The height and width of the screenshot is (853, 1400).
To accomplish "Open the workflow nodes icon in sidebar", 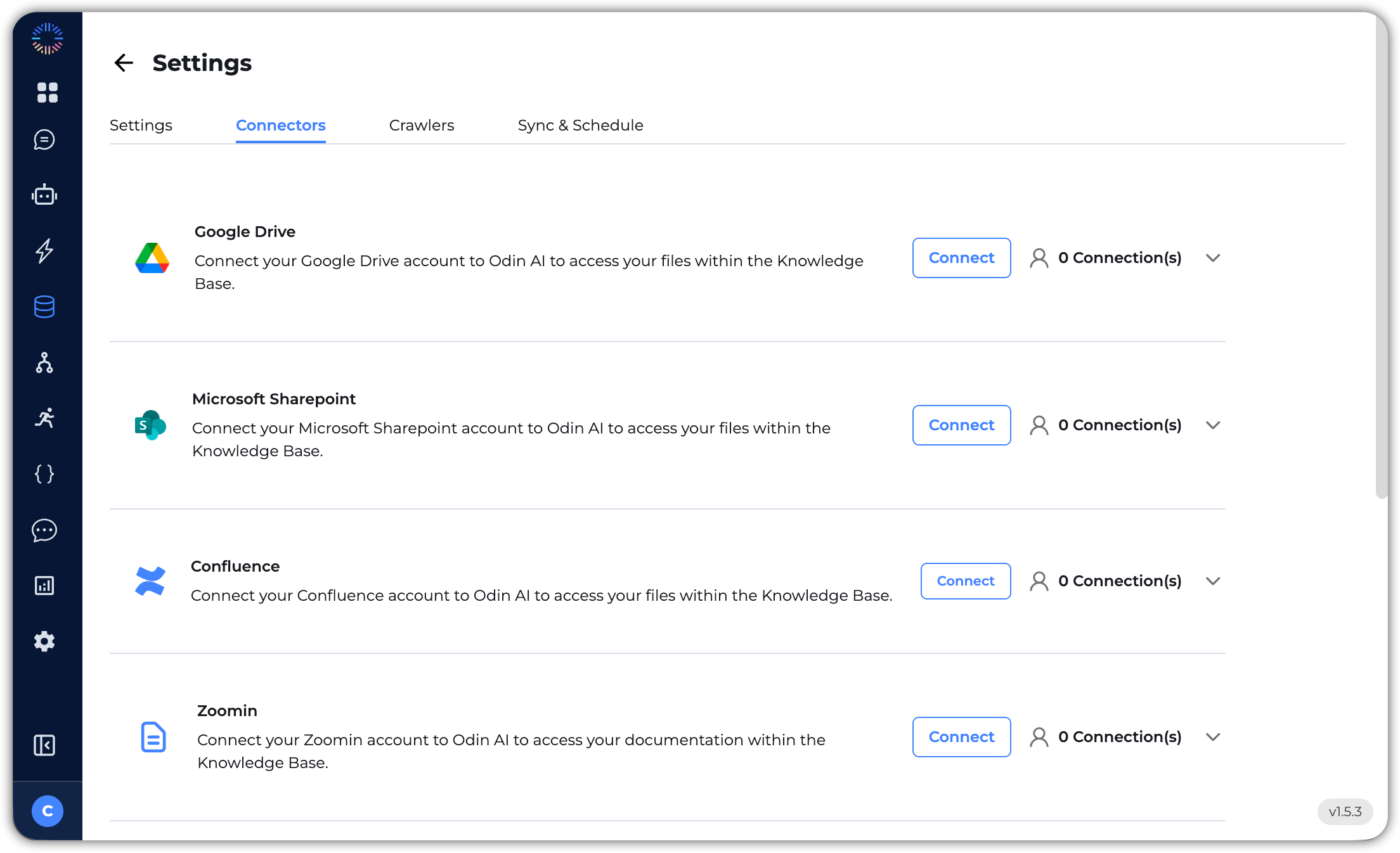I will (44, 363).
